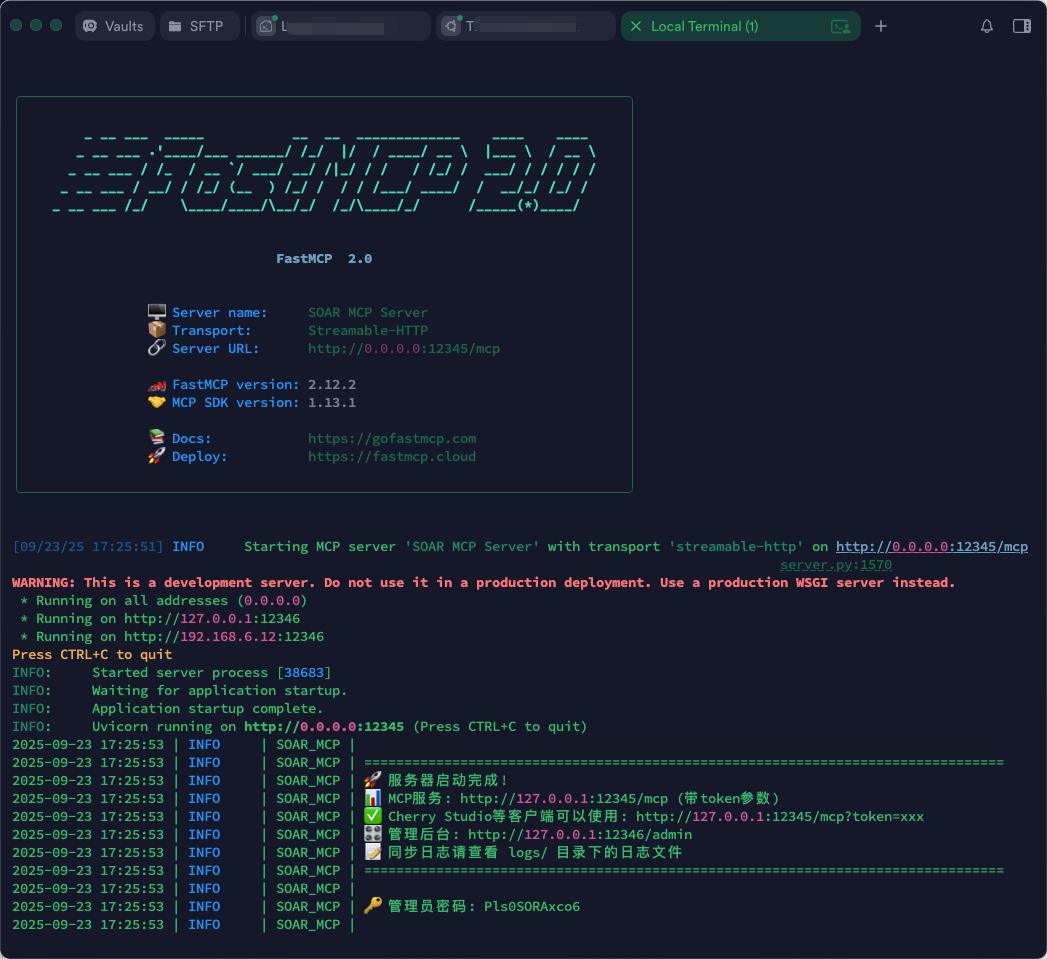The height and width of the screenshot is (959, 1047).
Task: Toggle the right sidebar panel icon
Action: [1021, 26]
